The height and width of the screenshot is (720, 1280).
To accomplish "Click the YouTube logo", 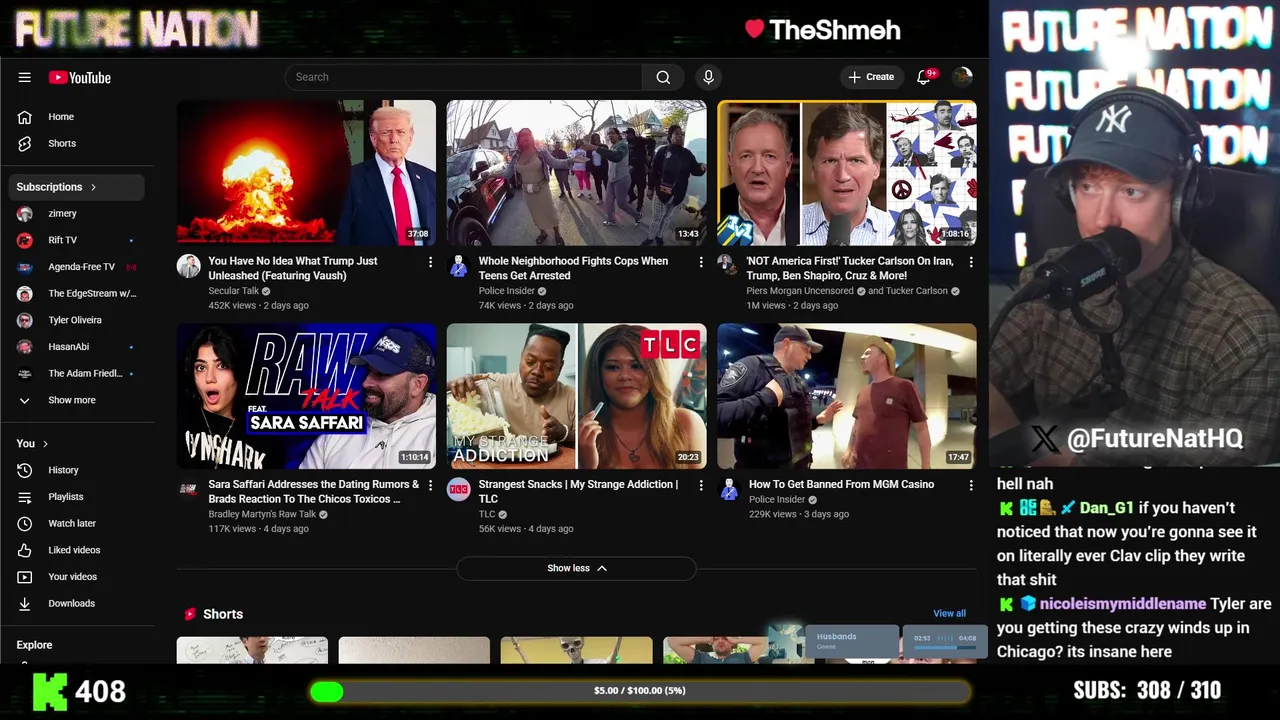I will [79, 77].
